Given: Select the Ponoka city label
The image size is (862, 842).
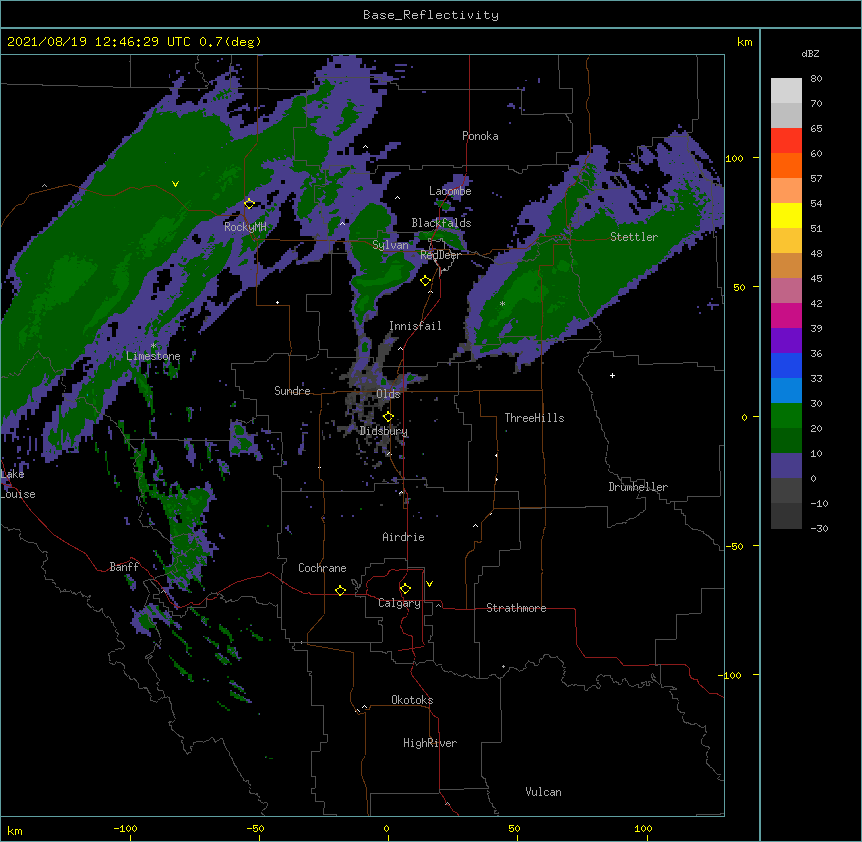Looking at the screenshot, I should (480, 136).
